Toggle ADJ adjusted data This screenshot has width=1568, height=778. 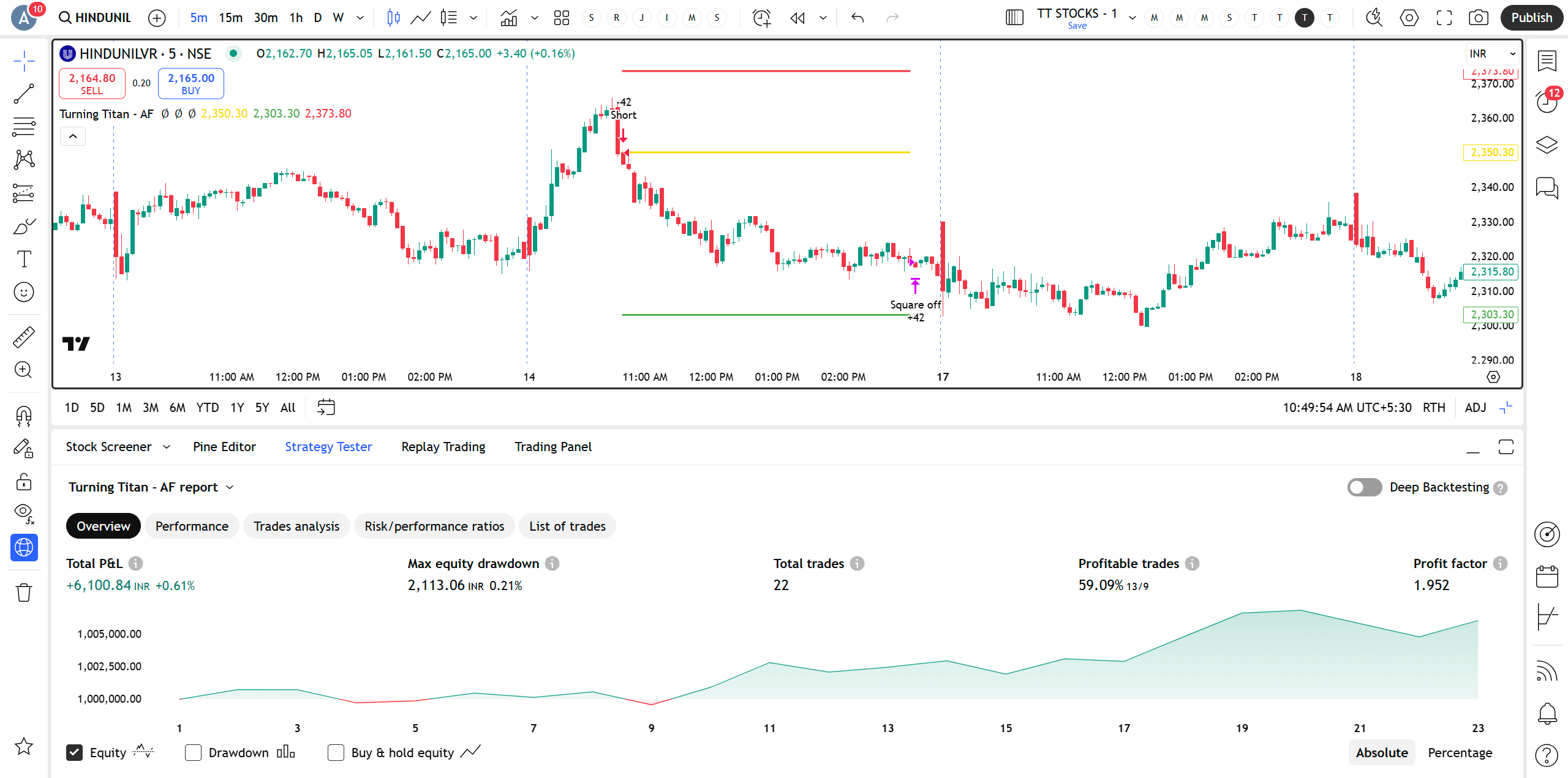coord(1475,408)
